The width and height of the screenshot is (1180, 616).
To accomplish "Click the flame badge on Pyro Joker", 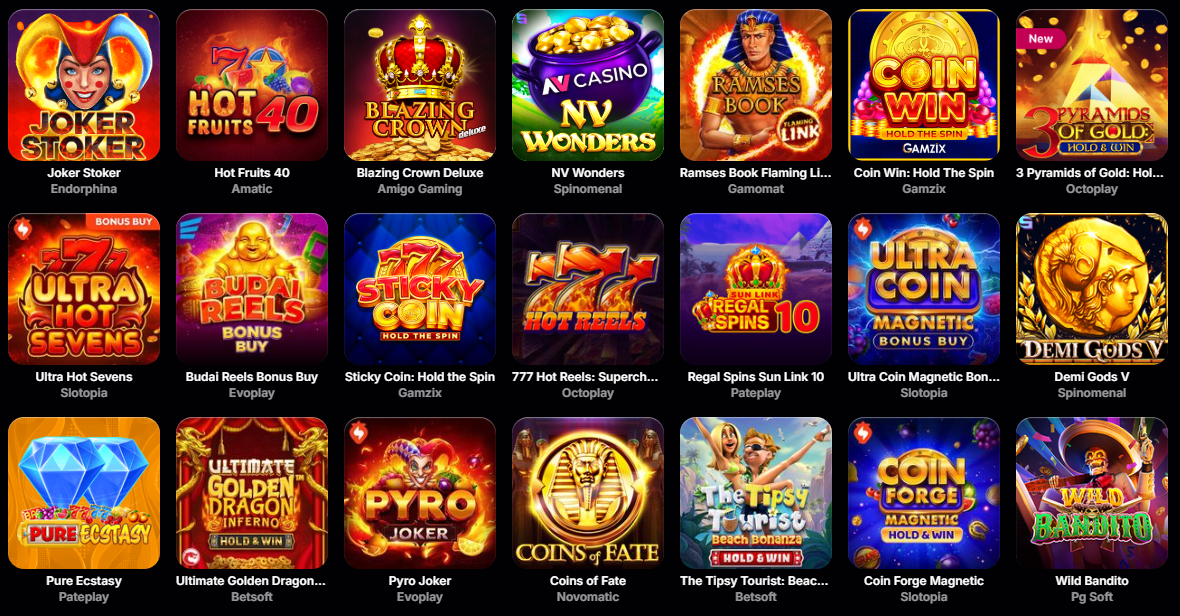I will (x=358, y=432).
